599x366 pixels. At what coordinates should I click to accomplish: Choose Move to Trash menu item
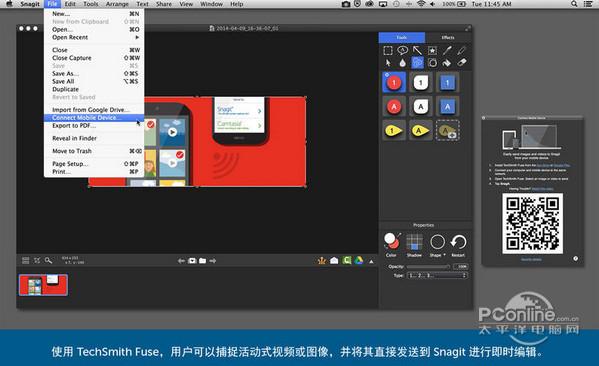pos(94,151)
